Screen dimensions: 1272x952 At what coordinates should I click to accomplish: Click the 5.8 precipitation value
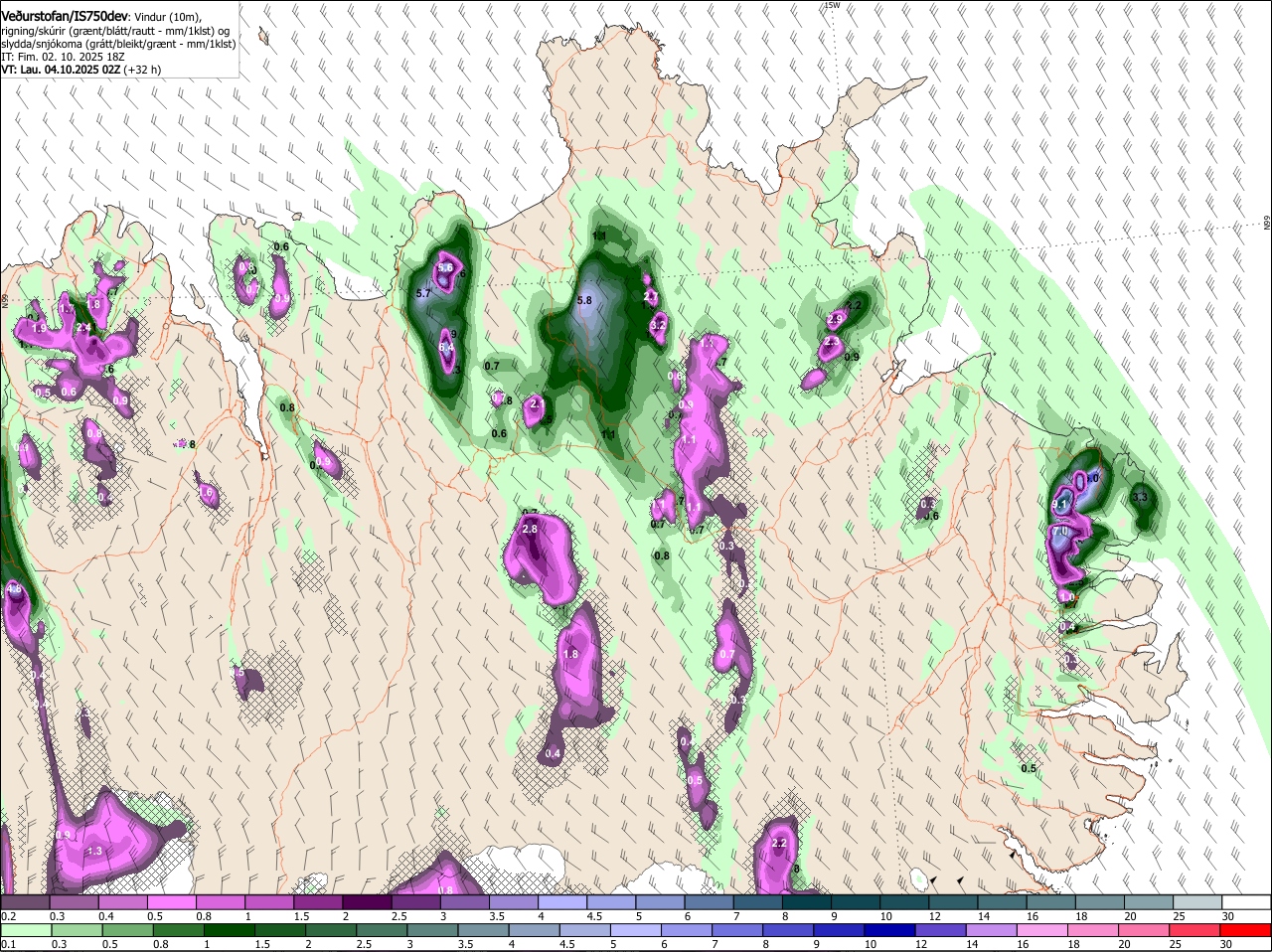click(x=584, y=300)
